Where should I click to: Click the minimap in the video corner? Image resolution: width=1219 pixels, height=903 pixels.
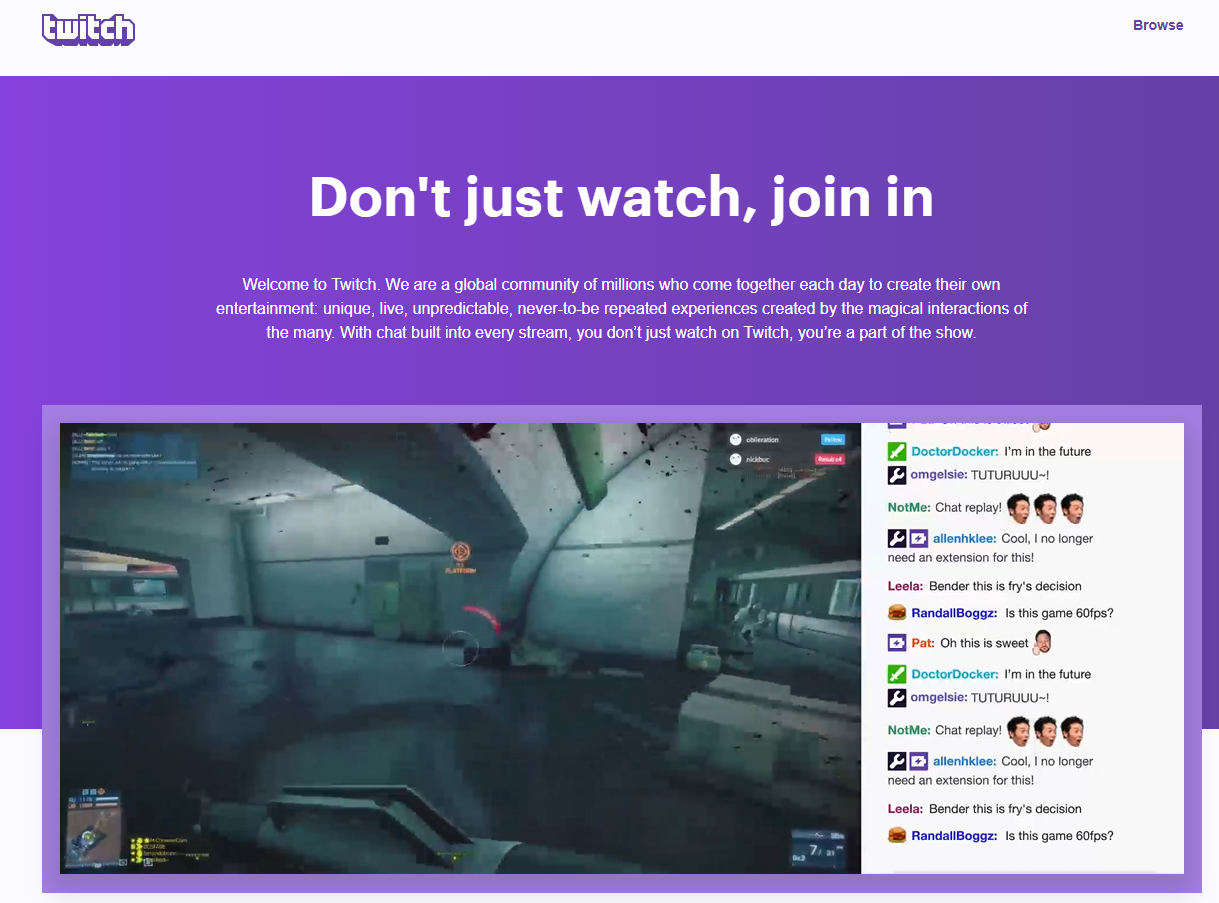click(x=93, y=836)
